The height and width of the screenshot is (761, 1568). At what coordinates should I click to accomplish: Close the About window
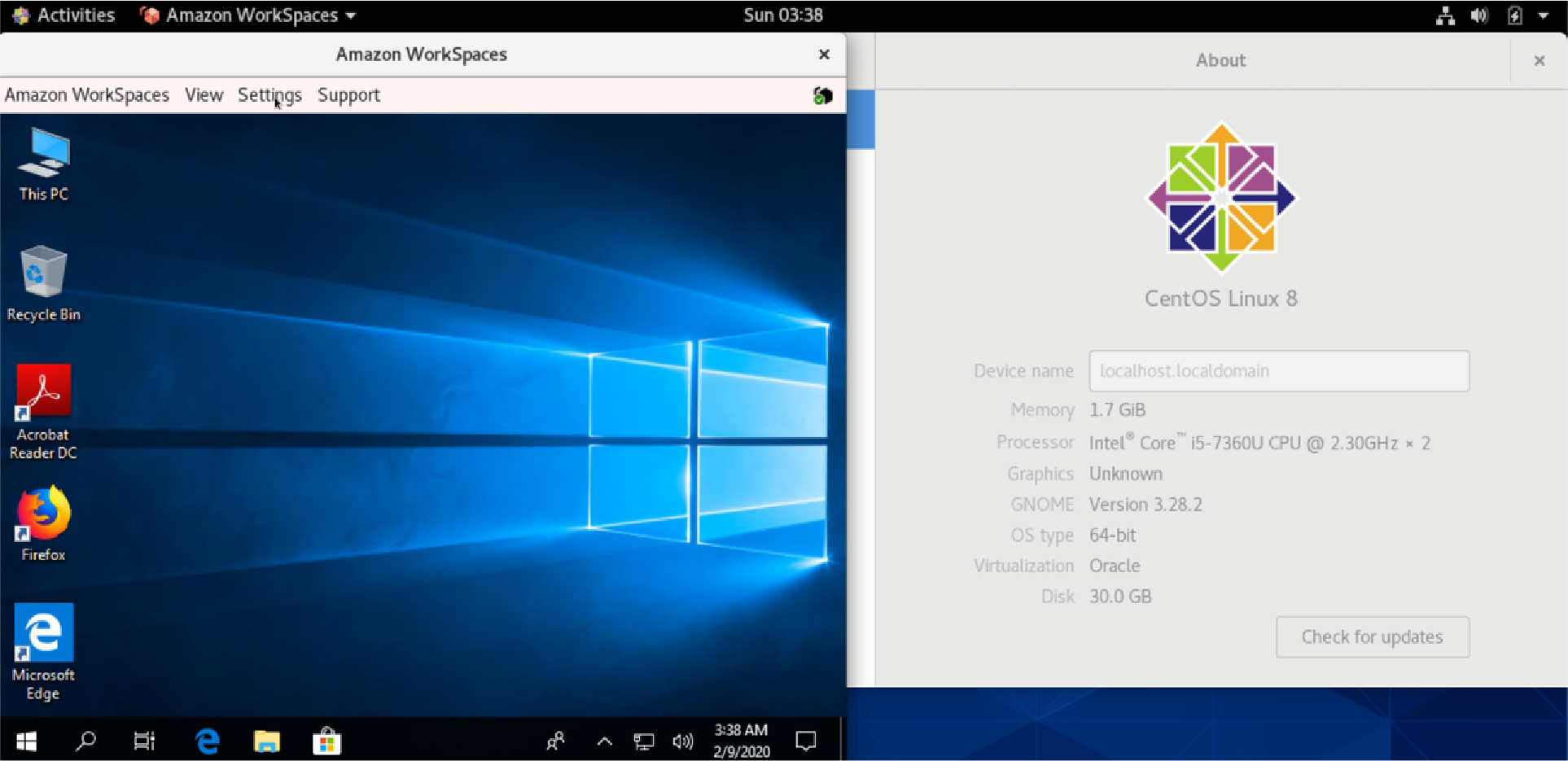point(1539,60)
